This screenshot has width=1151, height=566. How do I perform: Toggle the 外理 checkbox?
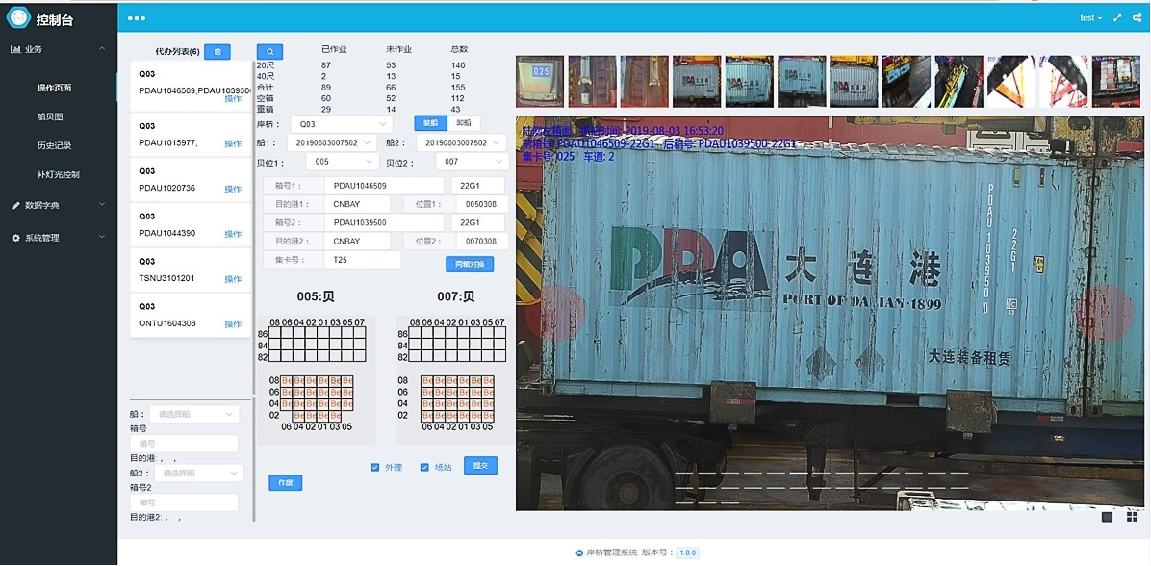[x=375, y=467]
